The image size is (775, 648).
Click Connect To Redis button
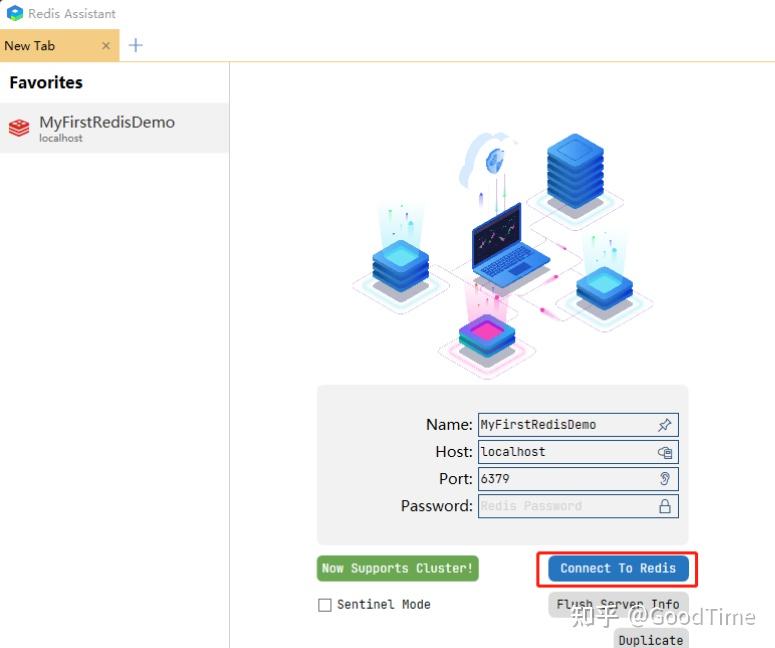pyautogui.click(x=618, y=568)
